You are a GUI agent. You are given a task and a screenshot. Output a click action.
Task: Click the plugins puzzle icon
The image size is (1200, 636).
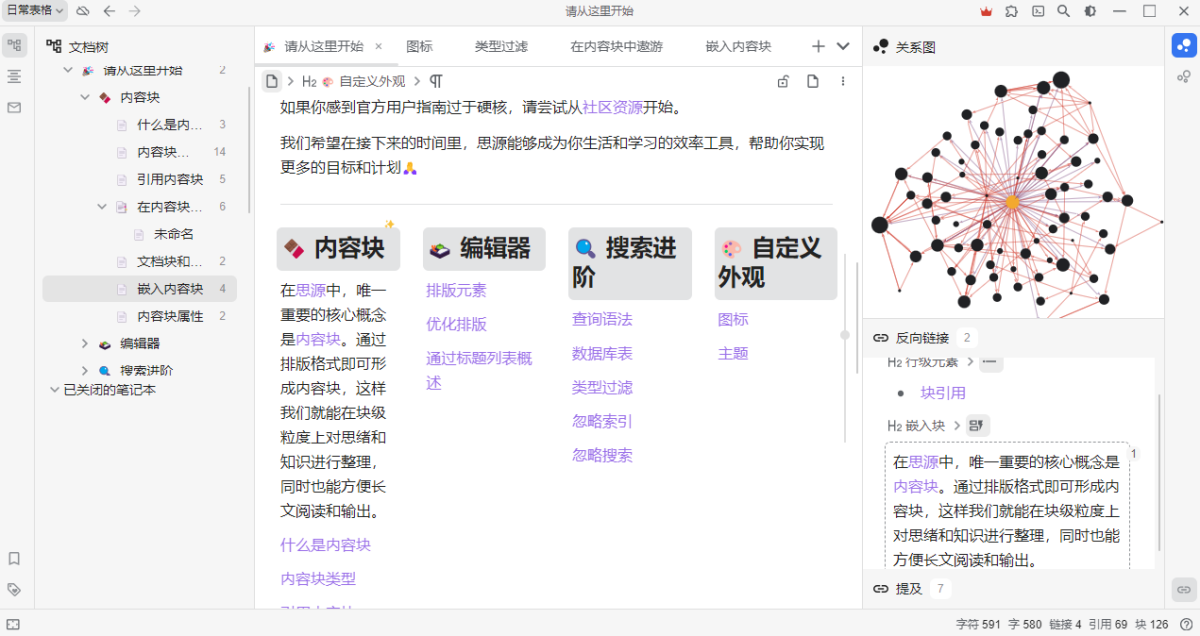coord(1013,12)
